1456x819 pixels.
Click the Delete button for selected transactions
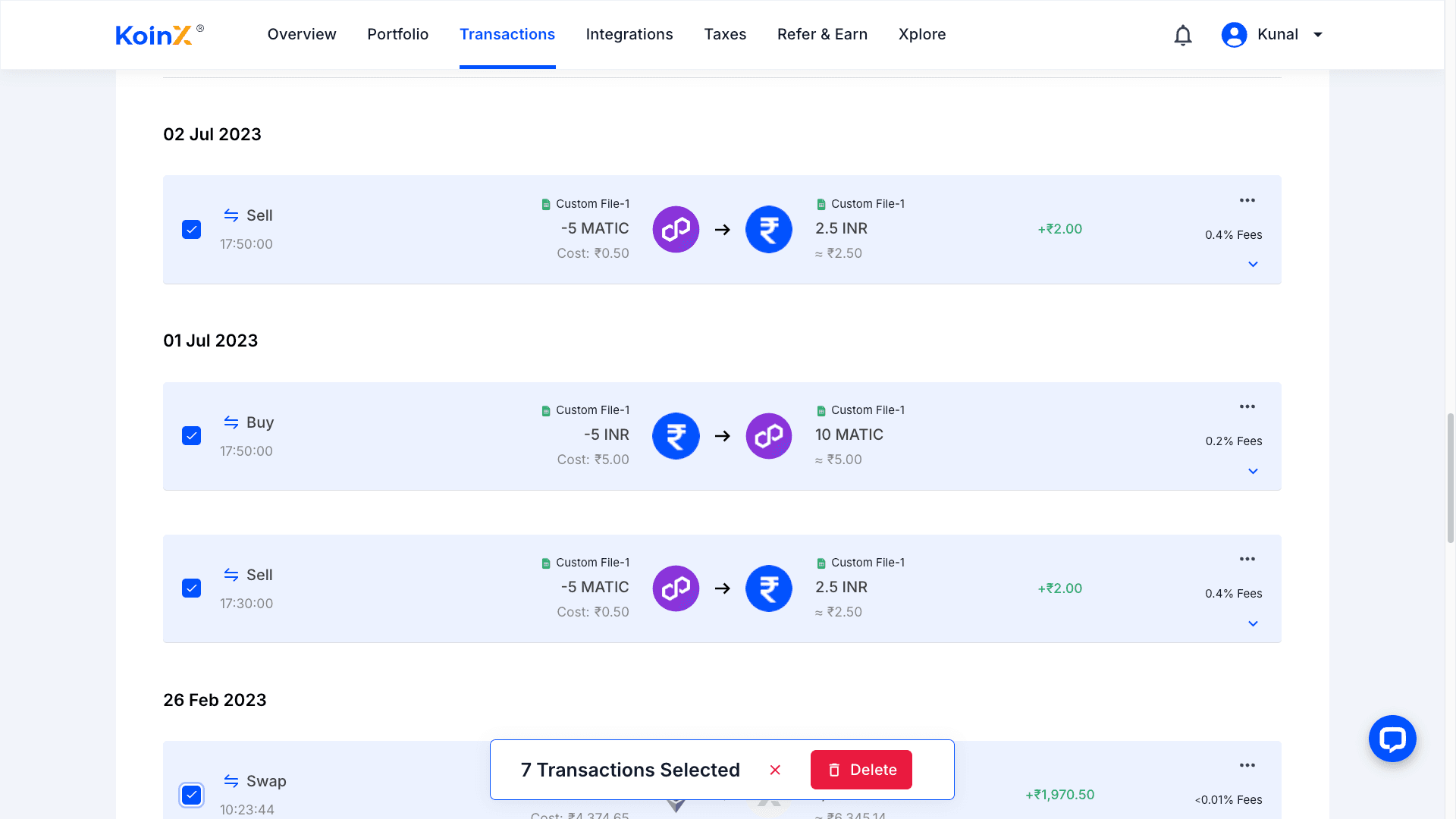[x=861, y=770]
